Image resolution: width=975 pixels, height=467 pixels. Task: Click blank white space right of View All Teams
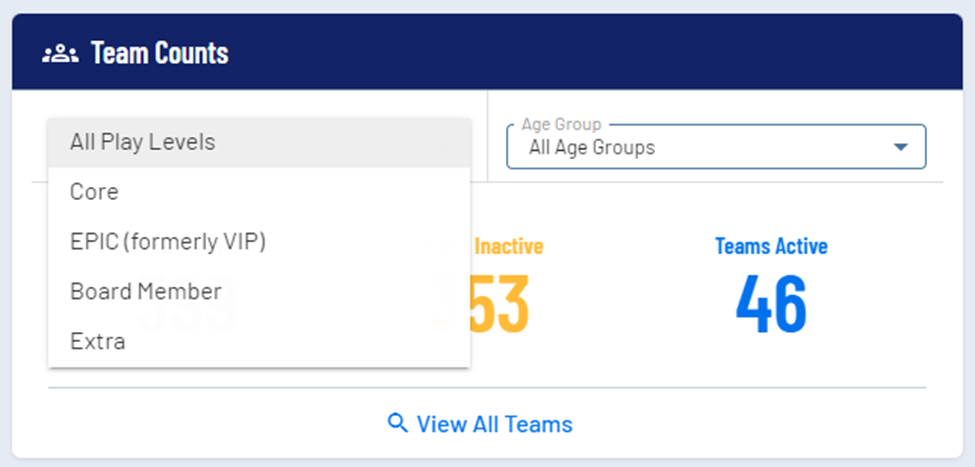780,424
